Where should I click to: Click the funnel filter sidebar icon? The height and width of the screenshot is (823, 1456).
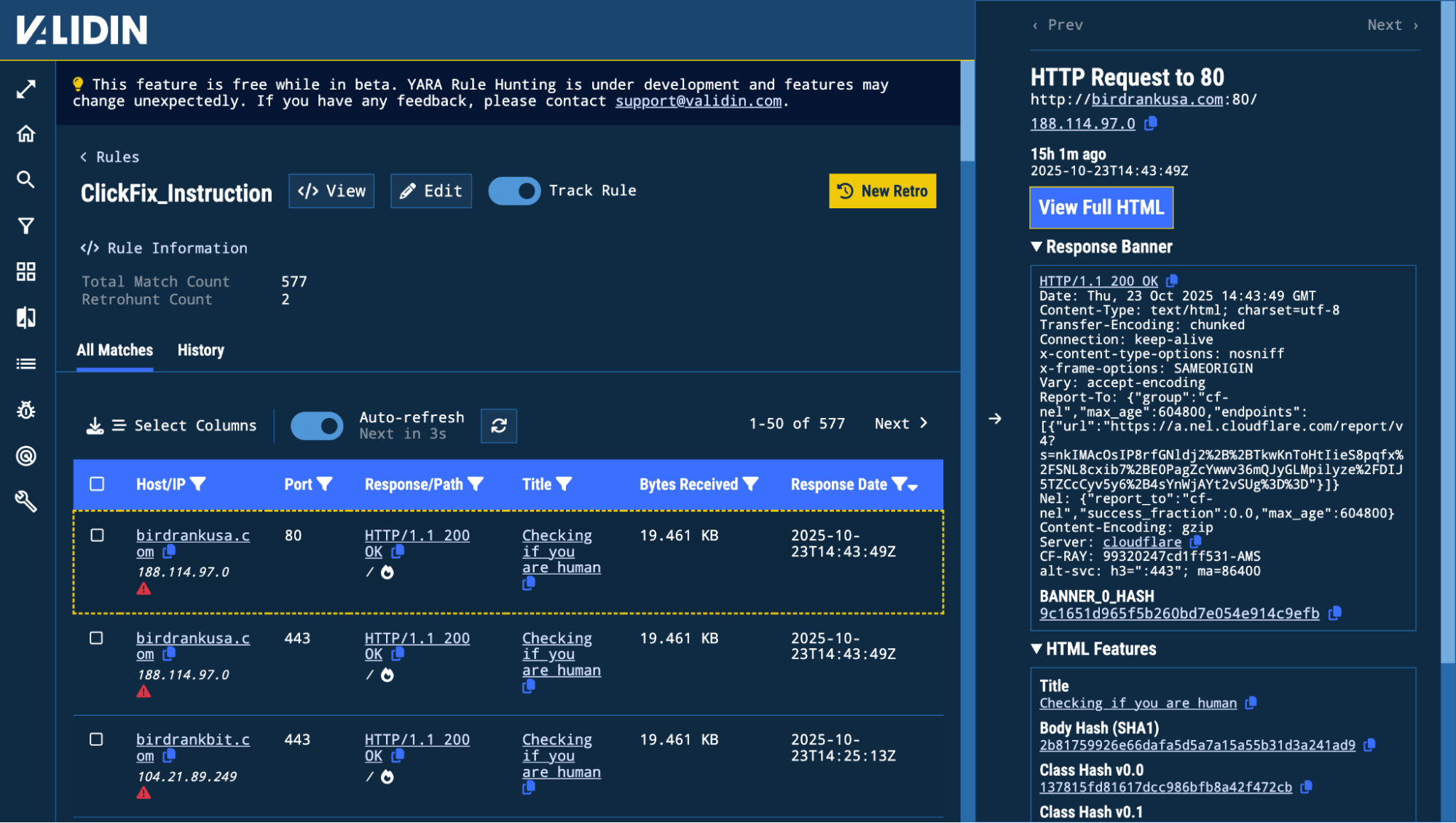pos(26,226)
